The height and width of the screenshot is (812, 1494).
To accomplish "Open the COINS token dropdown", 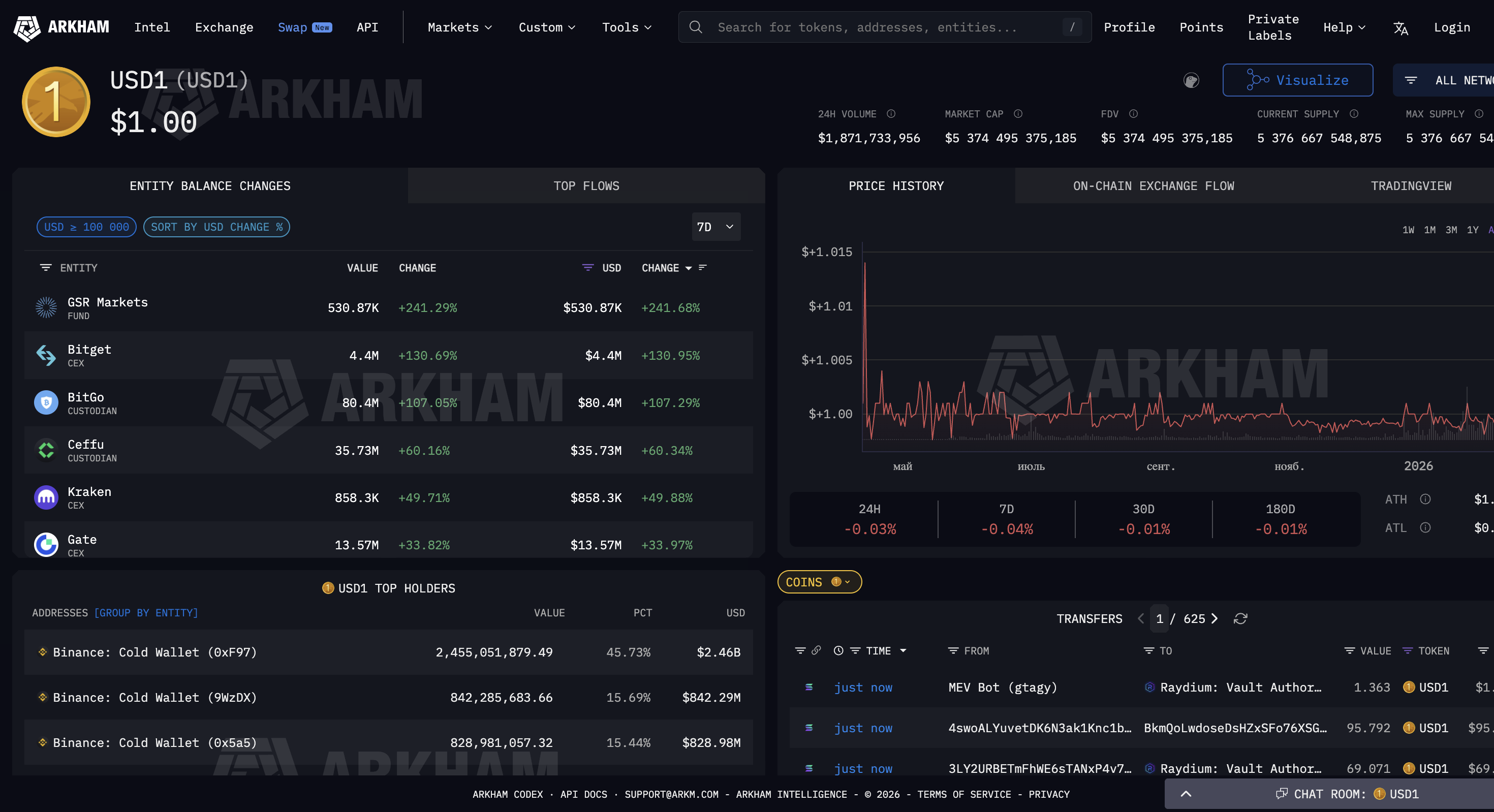I will tap(818, 582).
